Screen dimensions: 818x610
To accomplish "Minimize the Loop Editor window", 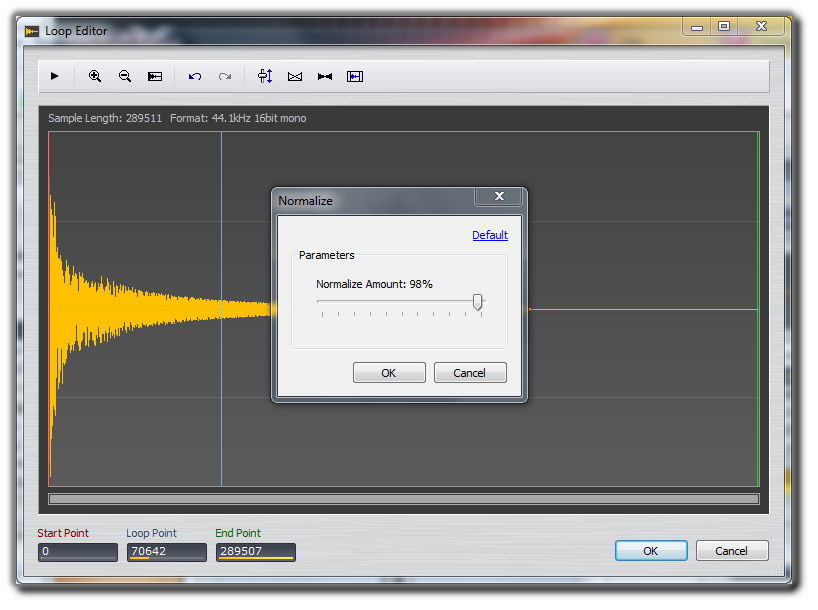I will pyautogui.click(x=697, y=26).
